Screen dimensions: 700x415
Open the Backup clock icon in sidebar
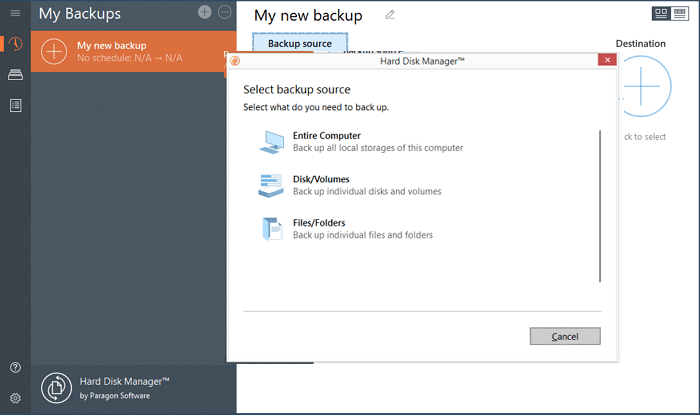tap(15, 45)
